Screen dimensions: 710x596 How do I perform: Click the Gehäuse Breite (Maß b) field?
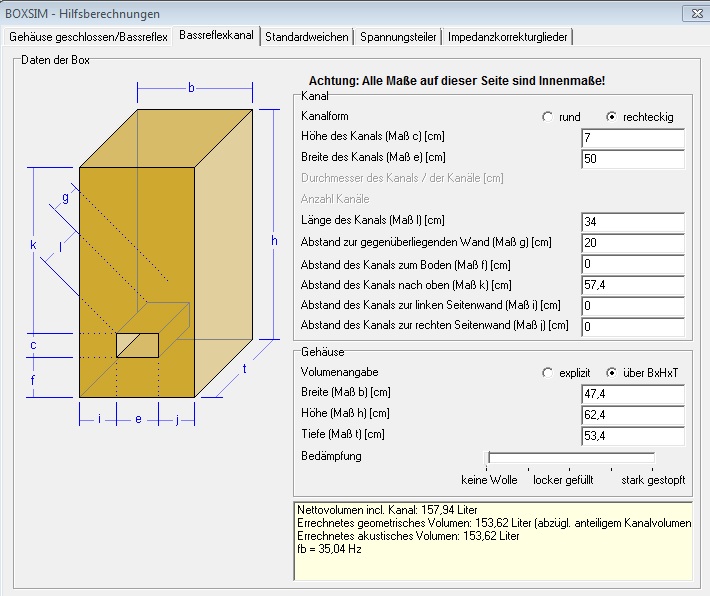coord(632,394)
